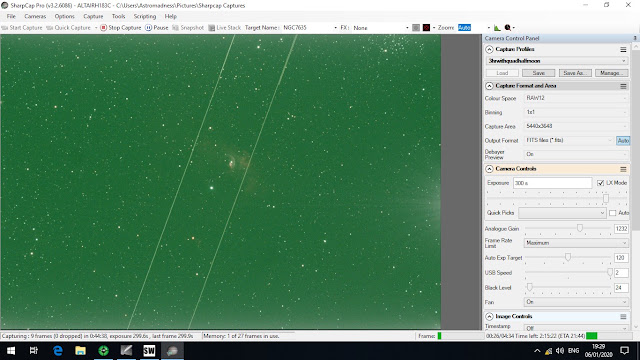Viewport: 640px width, 360px height.
Task: Expand the Frame Rate Limit dropdown
Action: click(576, 243)
